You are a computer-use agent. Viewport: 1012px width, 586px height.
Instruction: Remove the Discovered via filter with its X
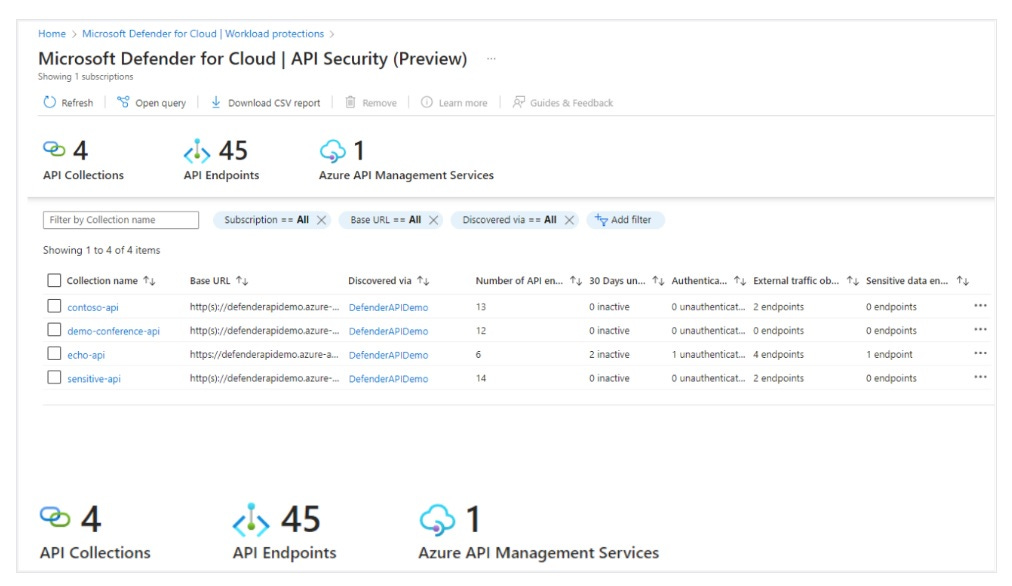click(569, 220)
